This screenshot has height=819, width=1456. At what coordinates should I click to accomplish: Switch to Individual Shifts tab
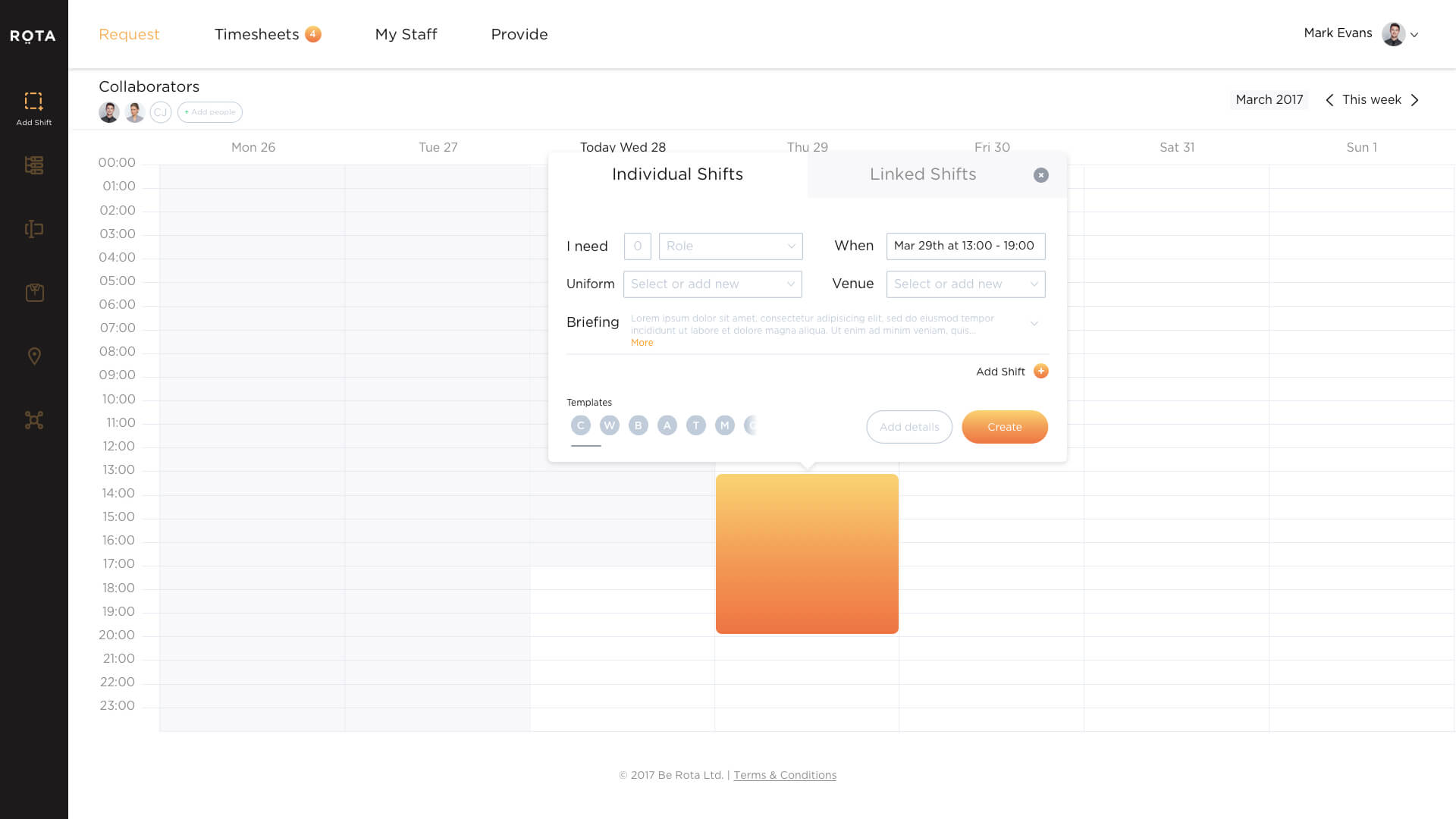(x=677, y=174)
